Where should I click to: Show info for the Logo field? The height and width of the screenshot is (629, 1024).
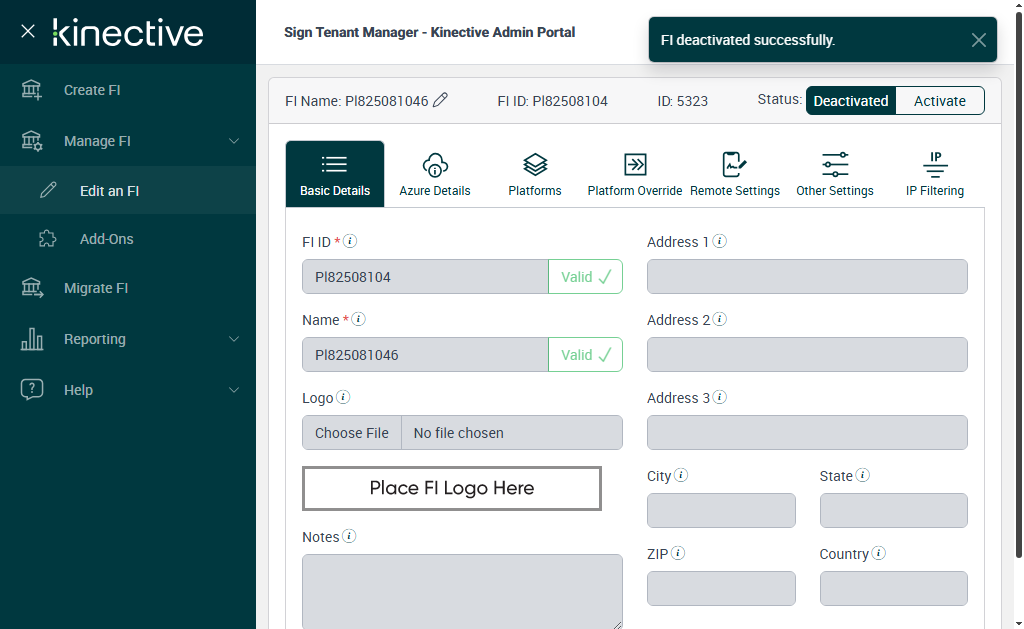pos(344,396)
